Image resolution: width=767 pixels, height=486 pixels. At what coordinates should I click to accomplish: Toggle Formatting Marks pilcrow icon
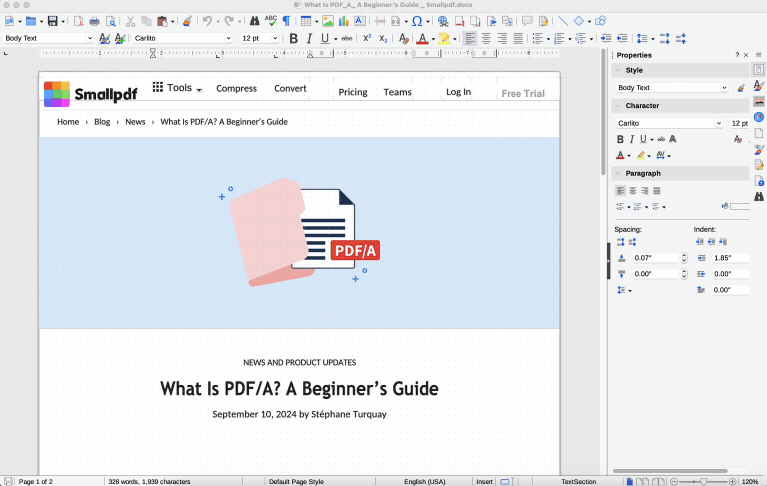287,21
